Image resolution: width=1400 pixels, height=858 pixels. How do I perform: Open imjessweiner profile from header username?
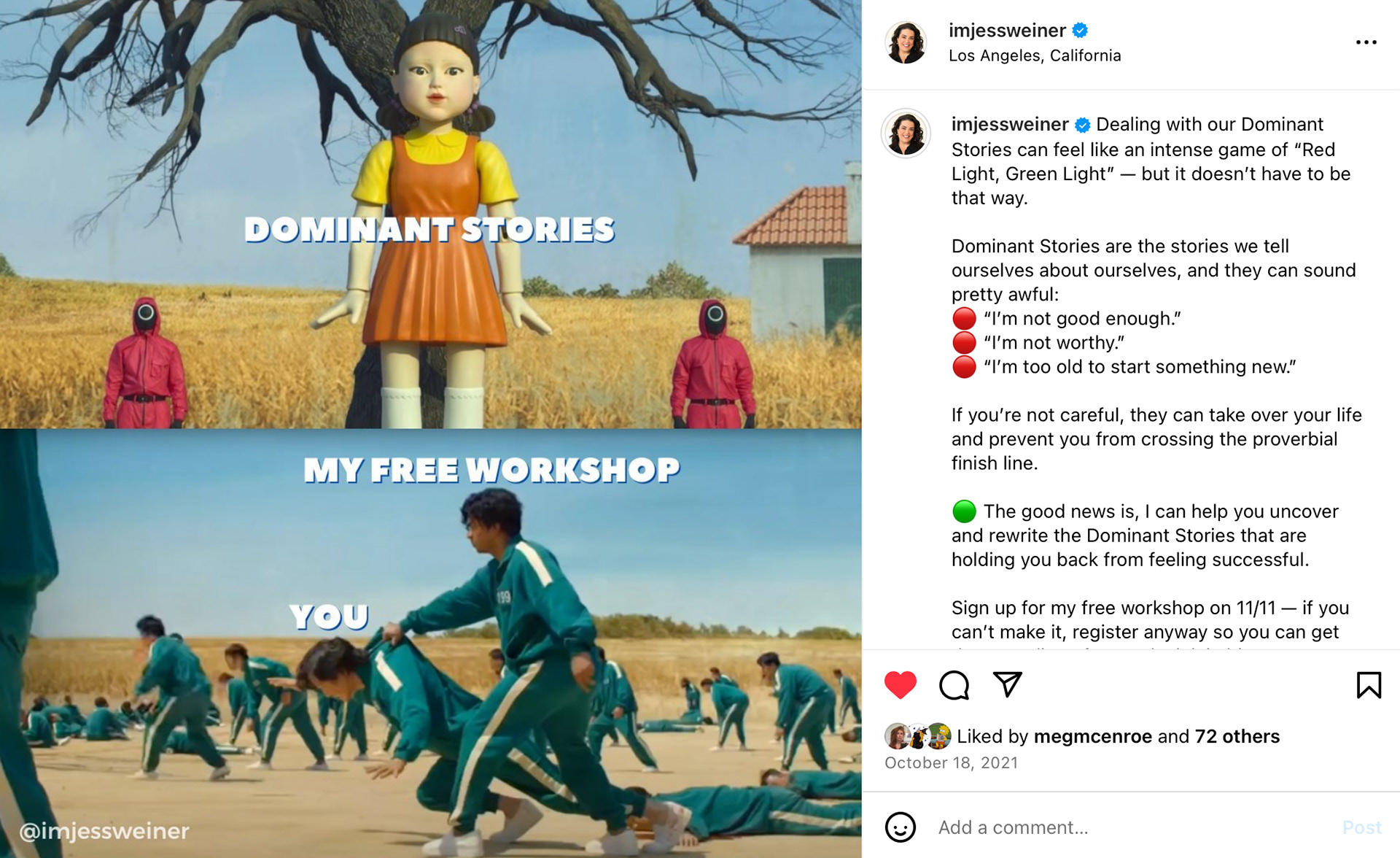(x=1007, y=31)
